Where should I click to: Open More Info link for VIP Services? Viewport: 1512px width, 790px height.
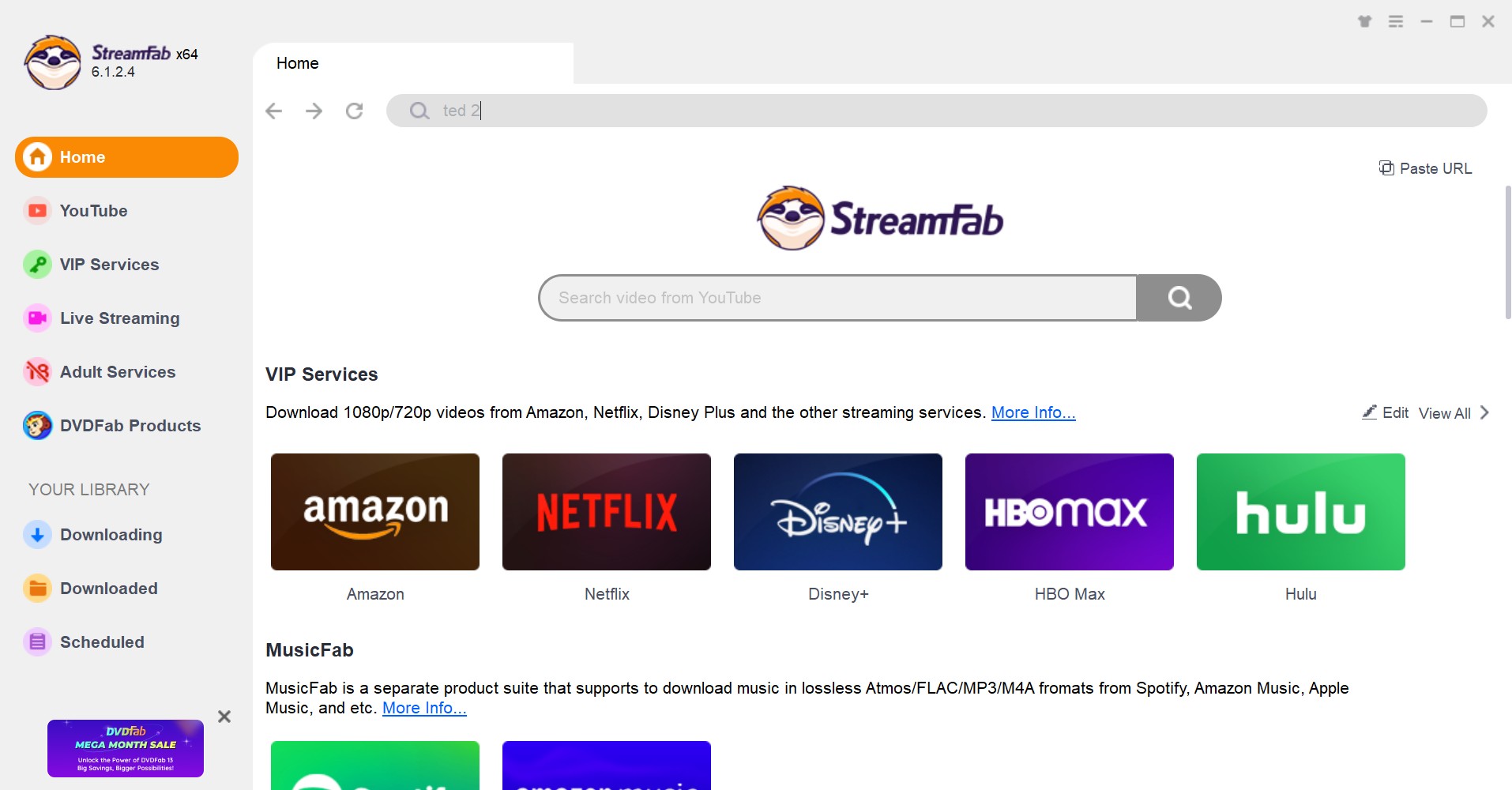click(1033, 412)
